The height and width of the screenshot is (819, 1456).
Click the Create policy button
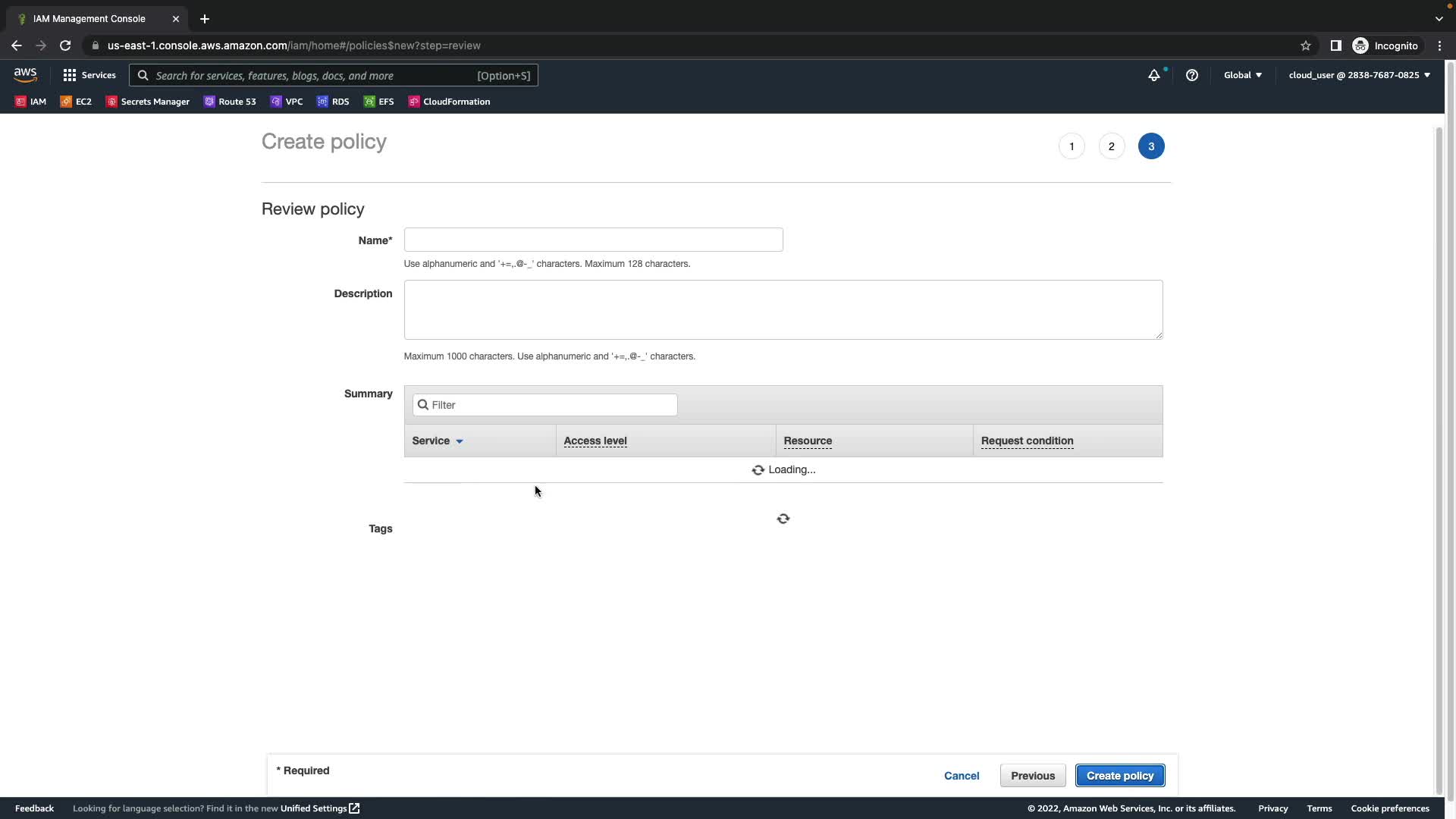(x=1119, y=776)
